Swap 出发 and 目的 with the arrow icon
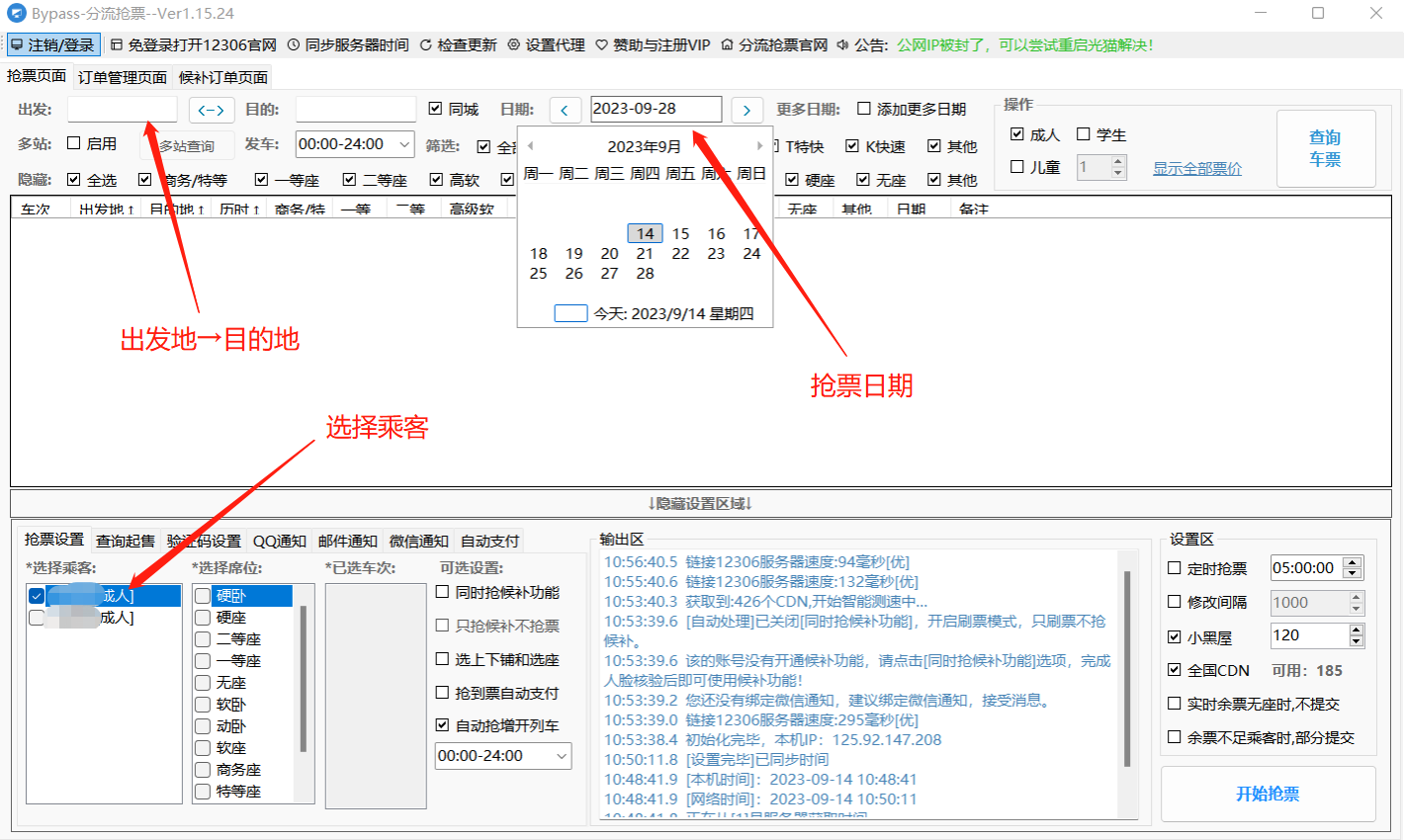 point(211,109)
